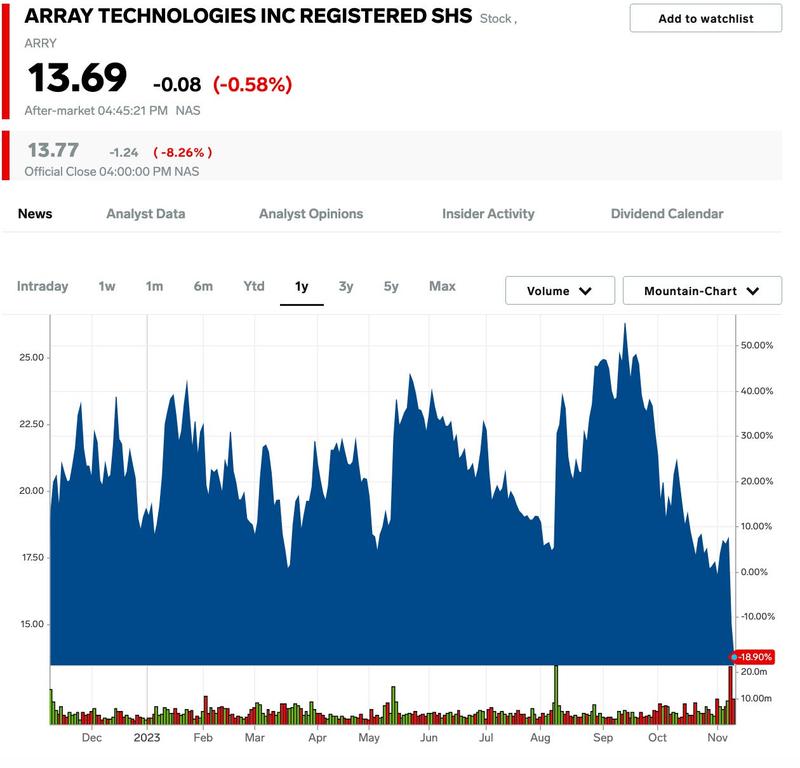Select the Ytd chart range
The image size is (800, 768).
coord(254,286)
